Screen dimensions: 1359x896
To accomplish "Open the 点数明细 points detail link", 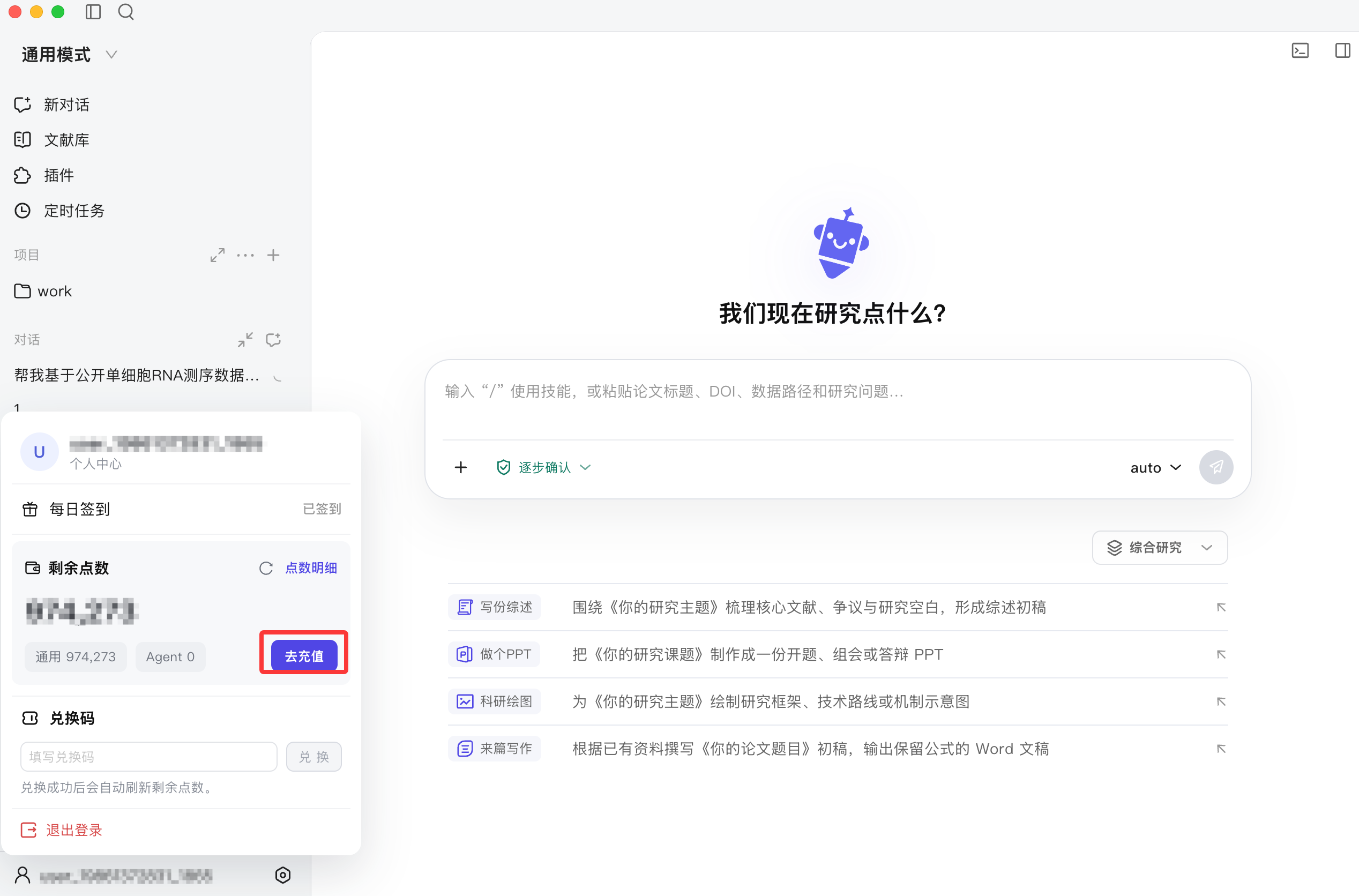I will coord(311,568).
